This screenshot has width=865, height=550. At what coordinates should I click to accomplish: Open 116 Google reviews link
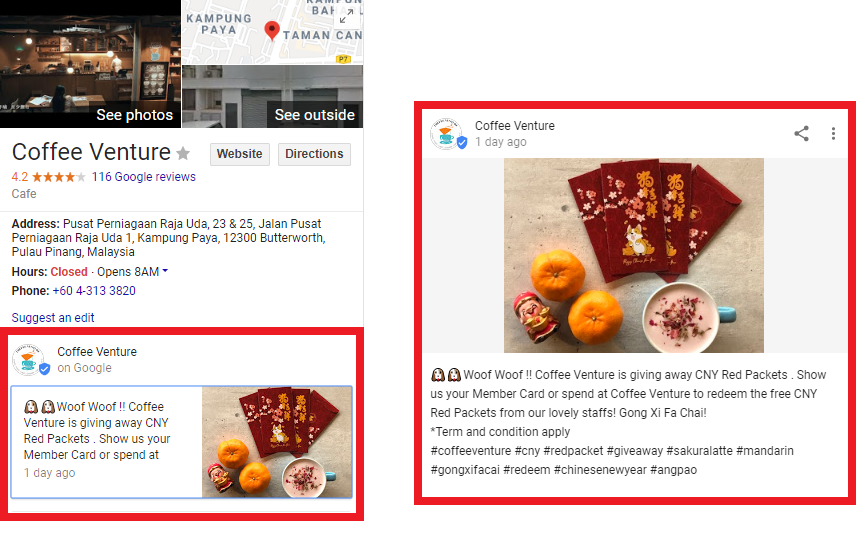[x=143, y=177]
